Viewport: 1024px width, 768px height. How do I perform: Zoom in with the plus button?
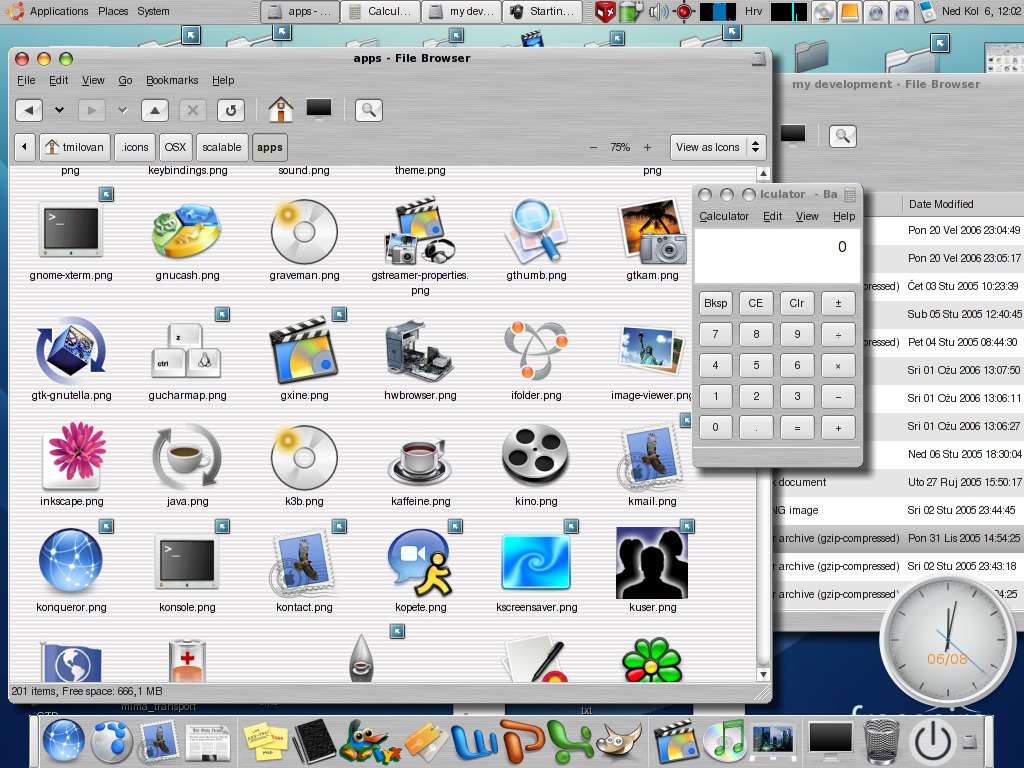647,148
